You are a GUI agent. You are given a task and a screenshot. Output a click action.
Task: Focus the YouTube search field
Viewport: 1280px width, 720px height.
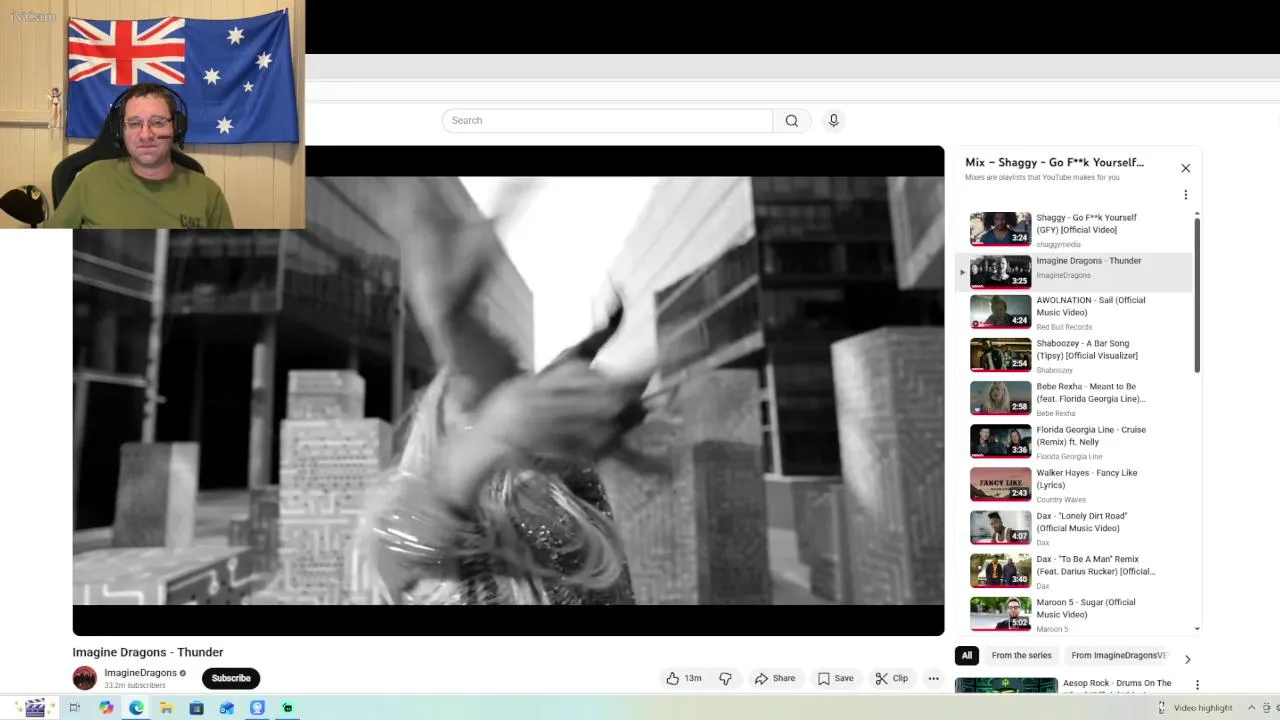pos(607,121)
